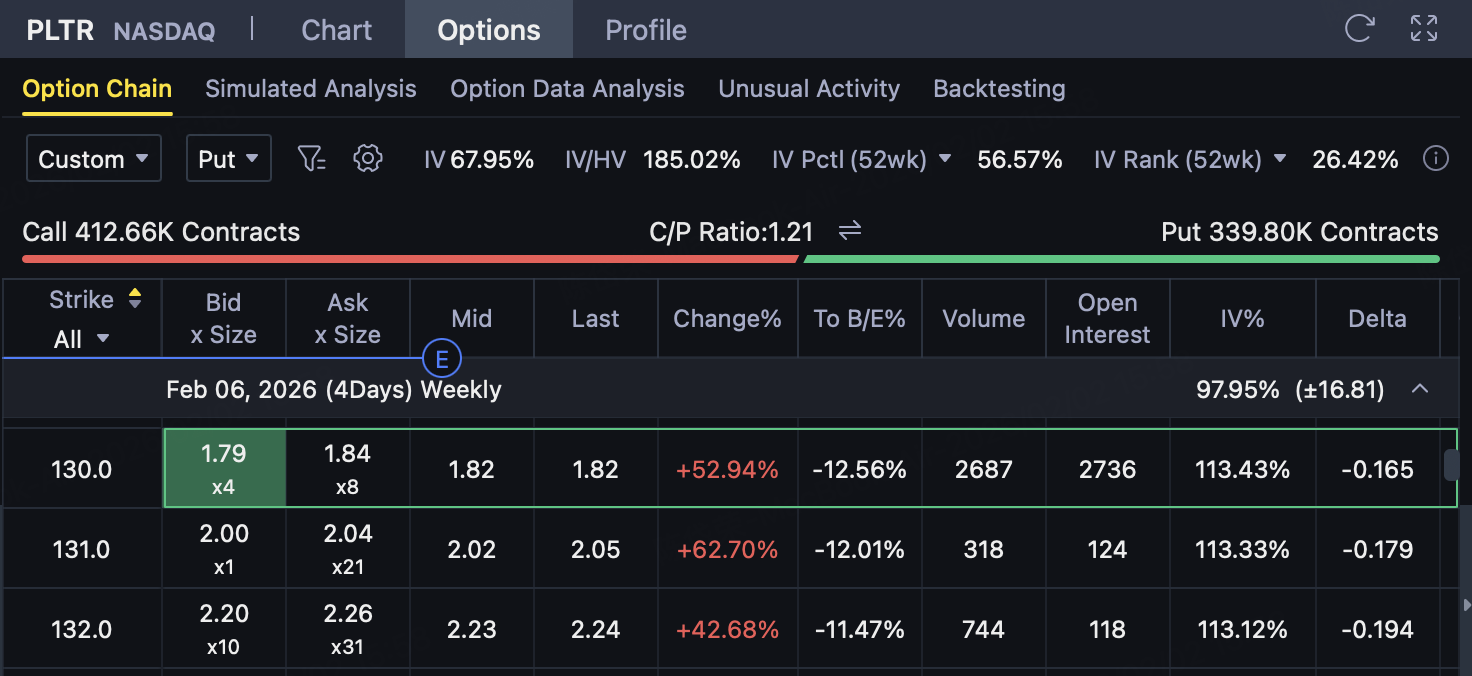1472x676 pixels.
Task: Open the Put option type dropdown
Action: click(228, 159)
